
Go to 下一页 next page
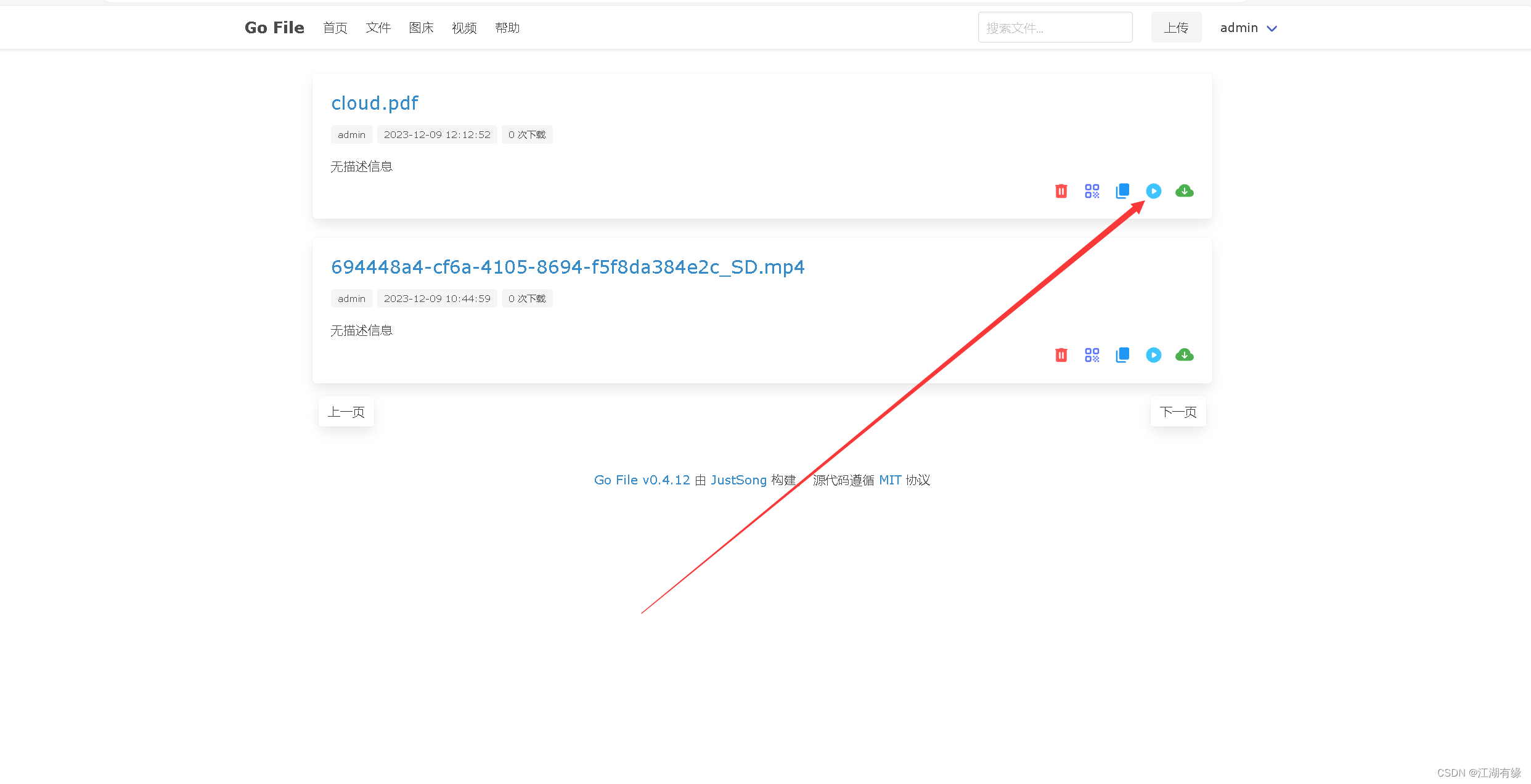point(1178,412)
